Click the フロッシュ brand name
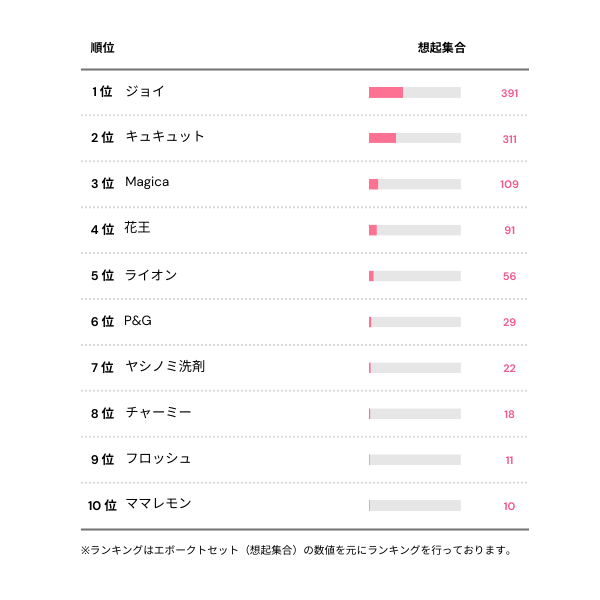Viewport: 600px width, 600px height. (158, 459)
